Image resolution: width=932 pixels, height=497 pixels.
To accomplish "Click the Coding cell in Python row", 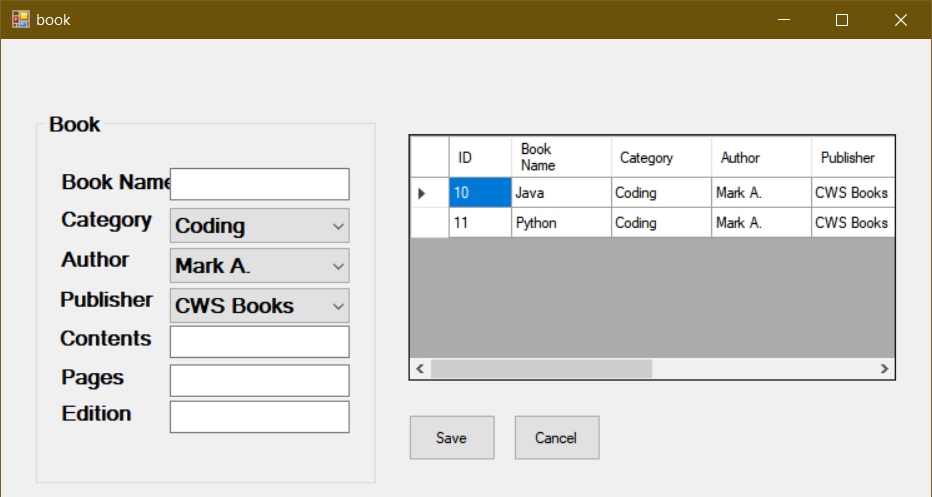I will [661, 223].
